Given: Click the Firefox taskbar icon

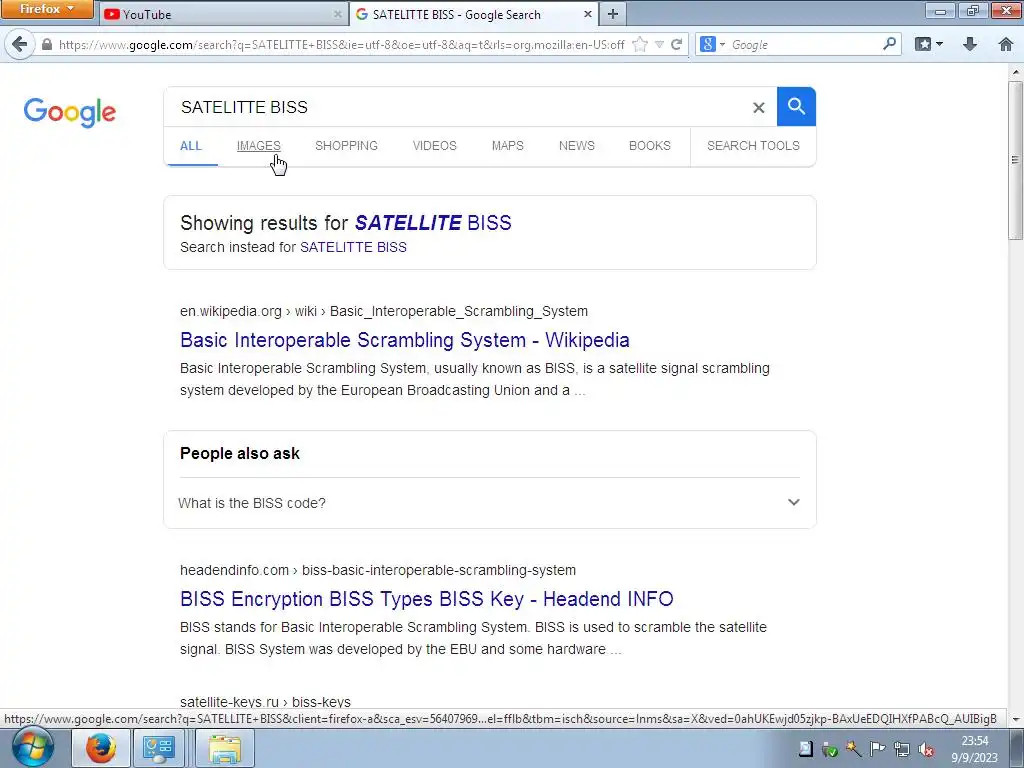Looking at the screenshot, I should click(x=100, y=748).
